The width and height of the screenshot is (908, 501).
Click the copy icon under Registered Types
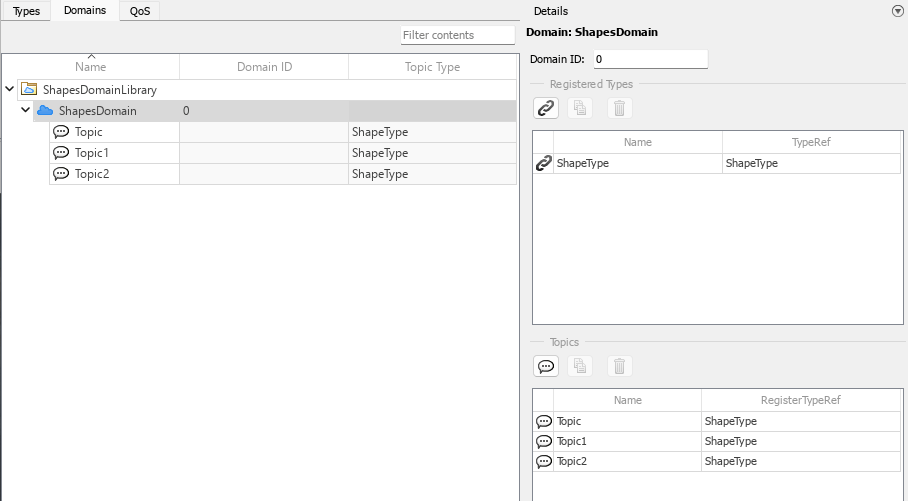580,108
